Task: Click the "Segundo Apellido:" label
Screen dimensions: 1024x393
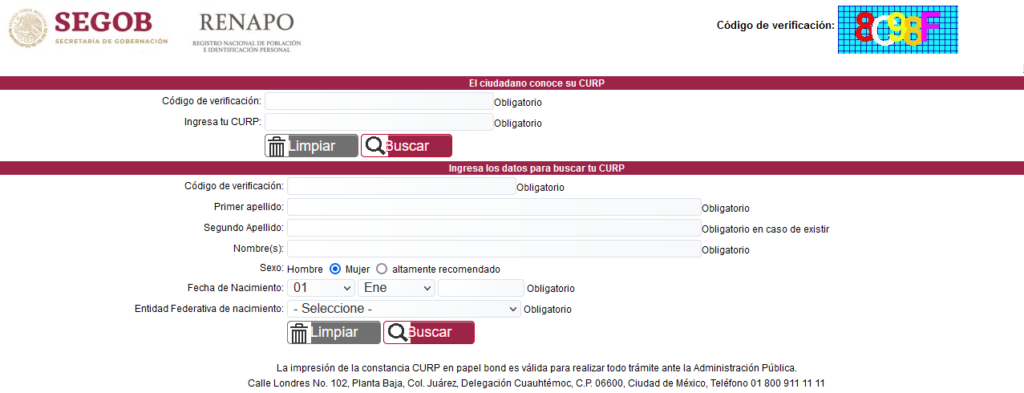Action: pos(244,228)
